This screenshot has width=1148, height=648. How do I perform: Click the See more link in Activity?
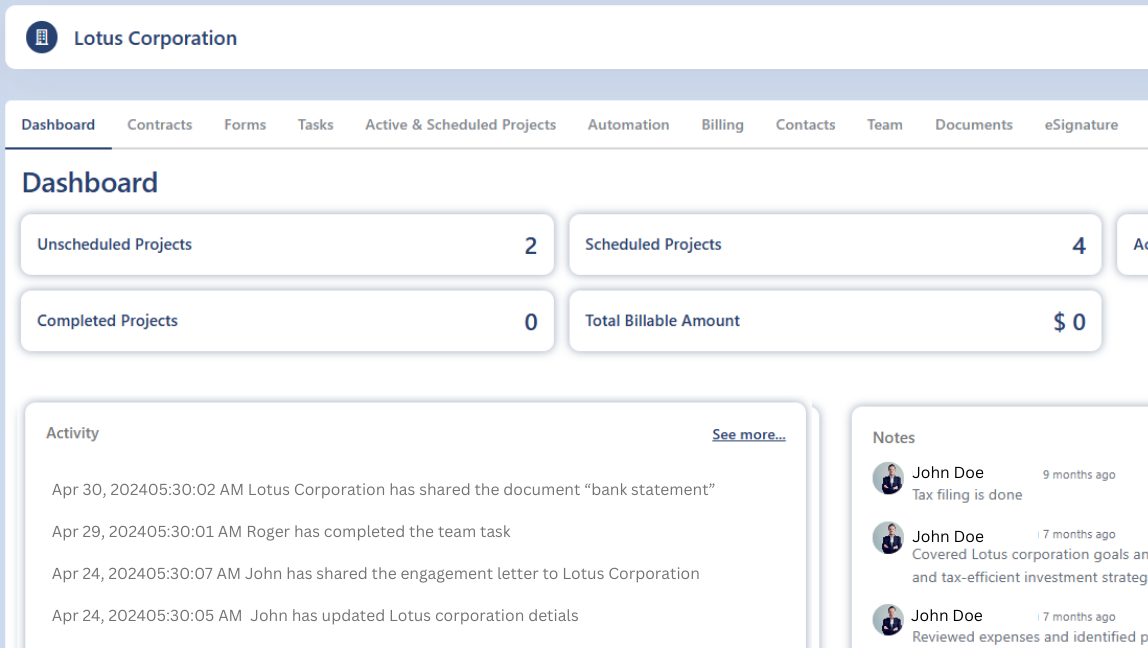point(748,434)
